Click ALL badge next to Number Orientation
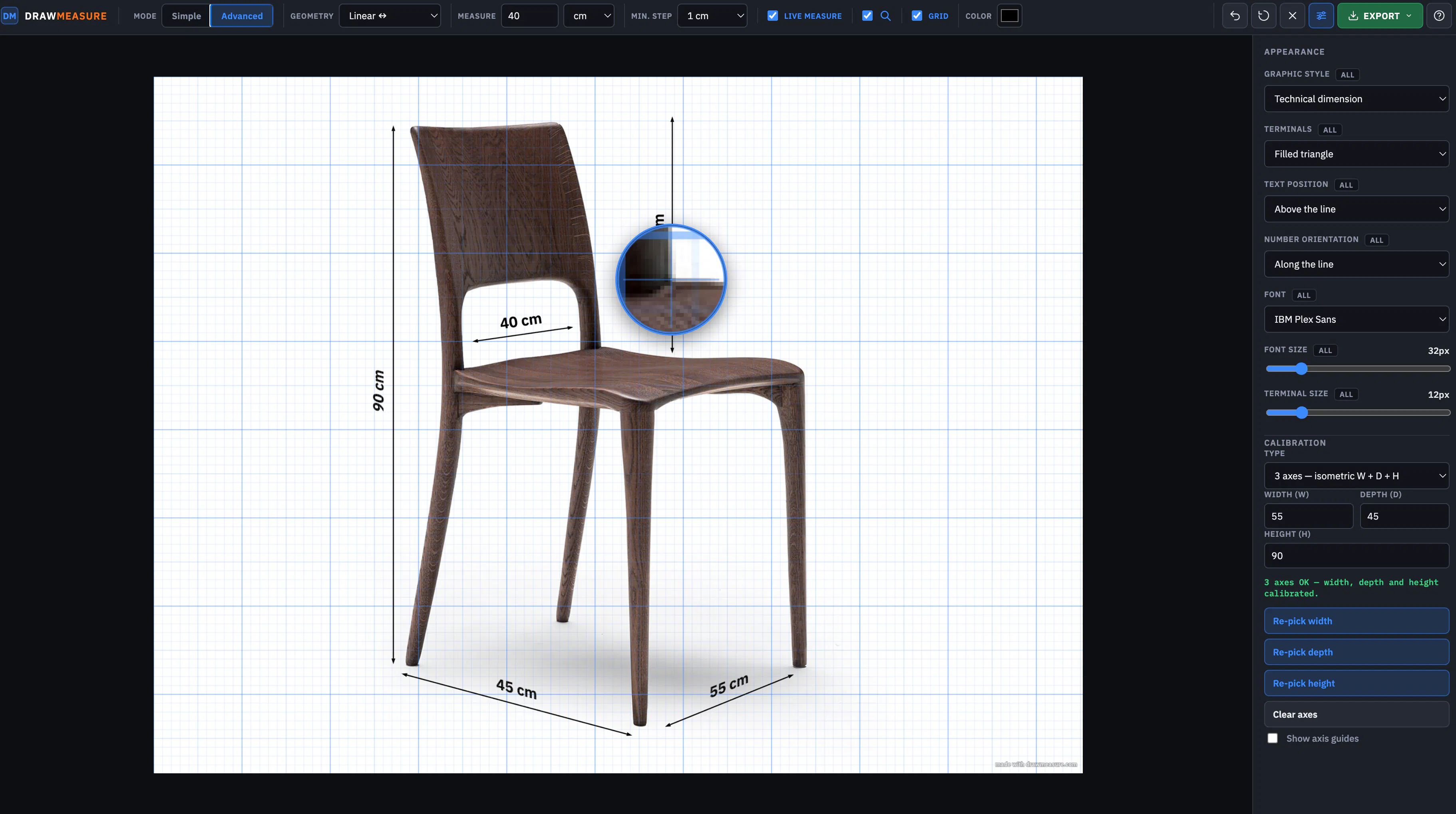1456x814 pixels. tap(1377, 240)
